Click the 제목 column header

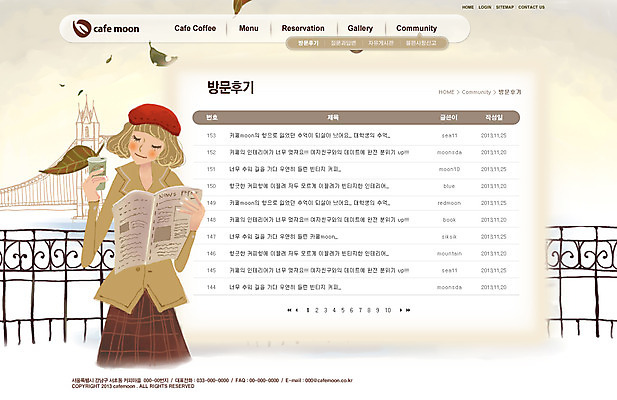(x=333, y=117)
